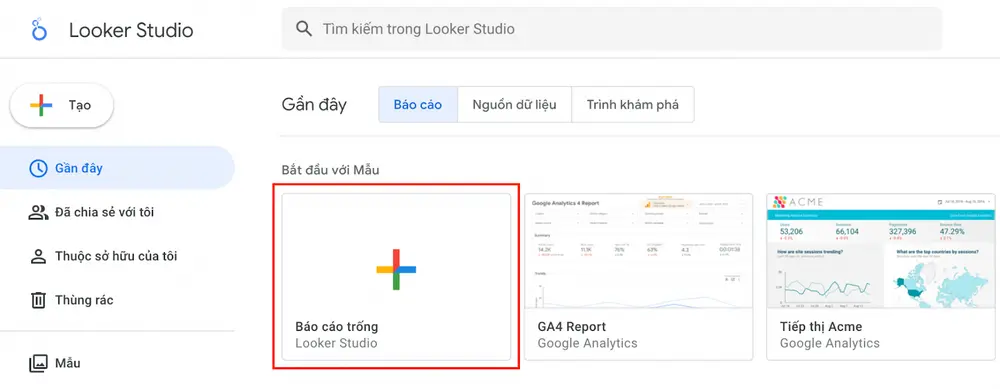The height and width of the screenshot is (389, 1000).
Task: Switch to the Nguồn dữ liệu tab
Action: pos(514,105)
